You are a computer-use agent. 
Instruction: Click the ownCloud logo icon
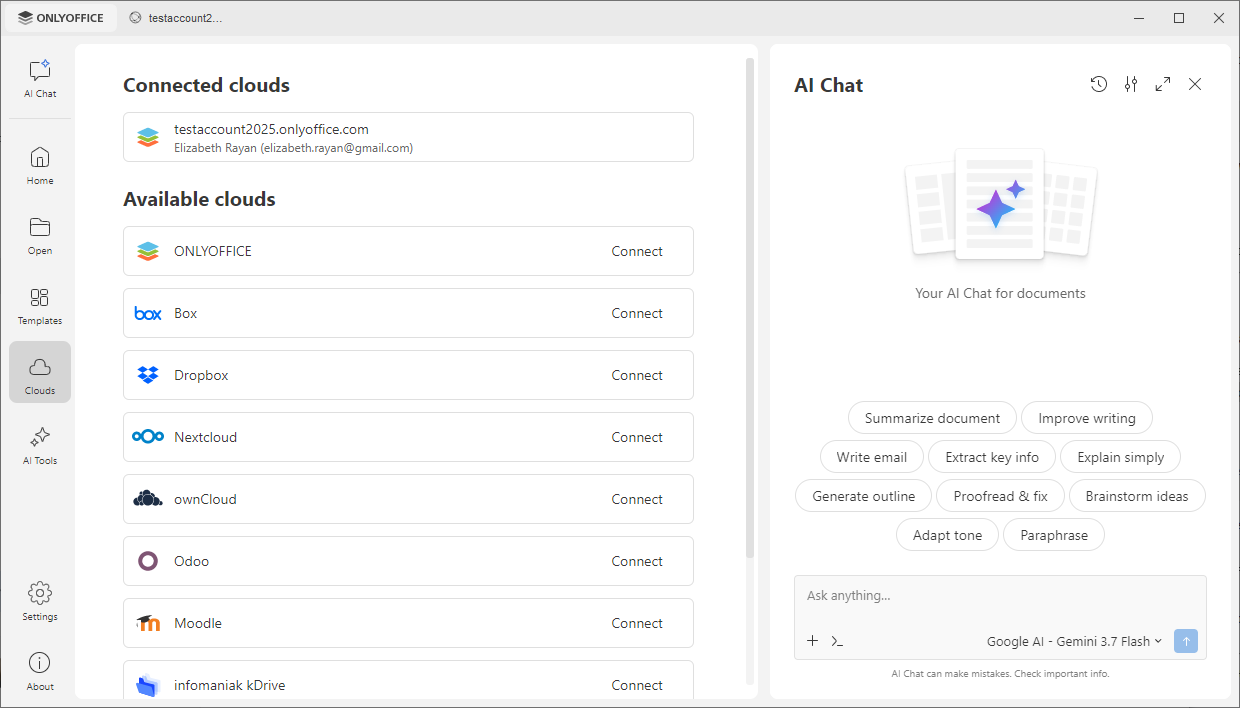(x=148, y=499)
